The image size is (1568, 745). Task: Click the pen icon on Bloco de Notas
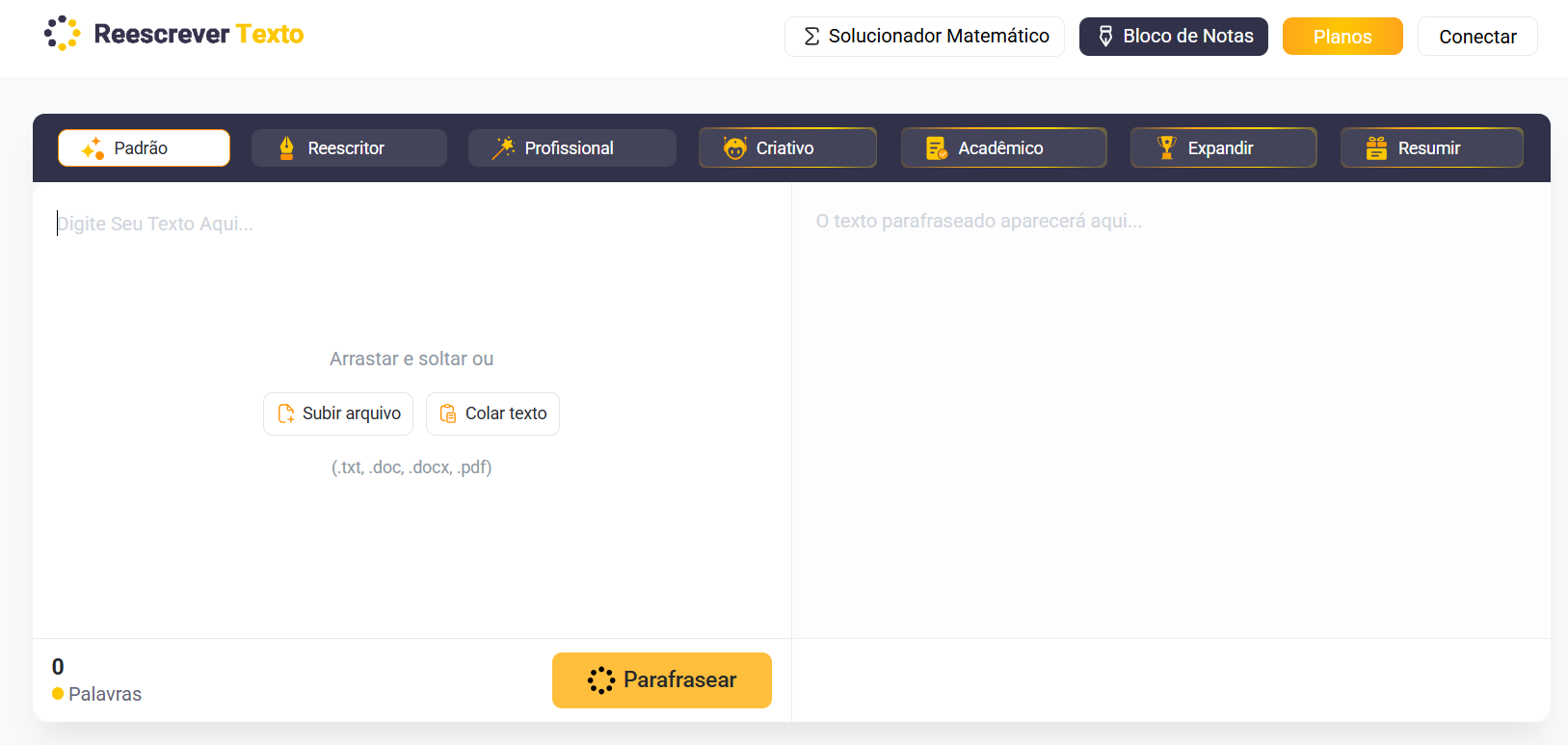(1105, 36)
